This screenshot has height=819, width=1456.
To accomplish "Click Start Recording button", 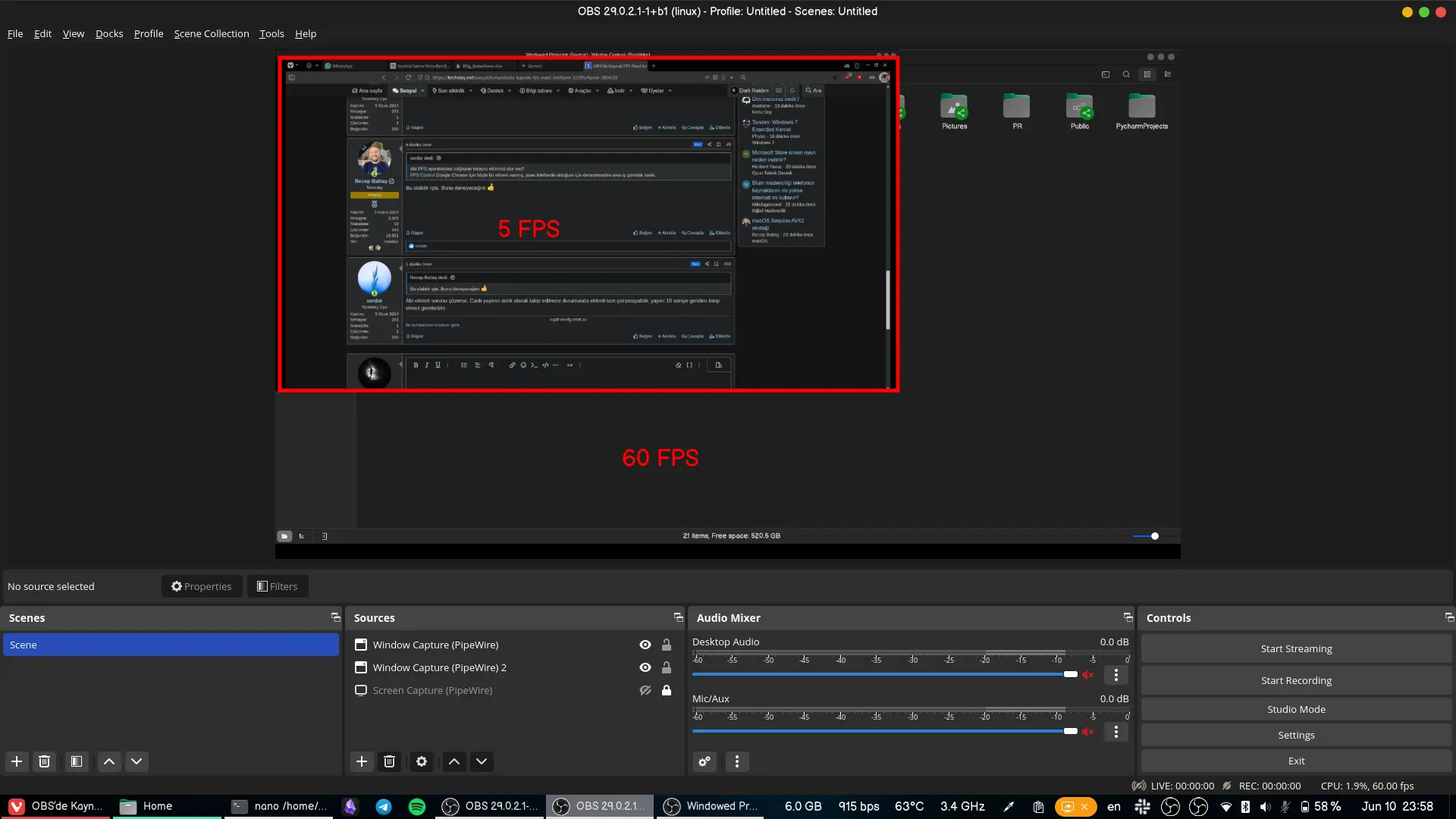I will click(x=1296, y=680).
